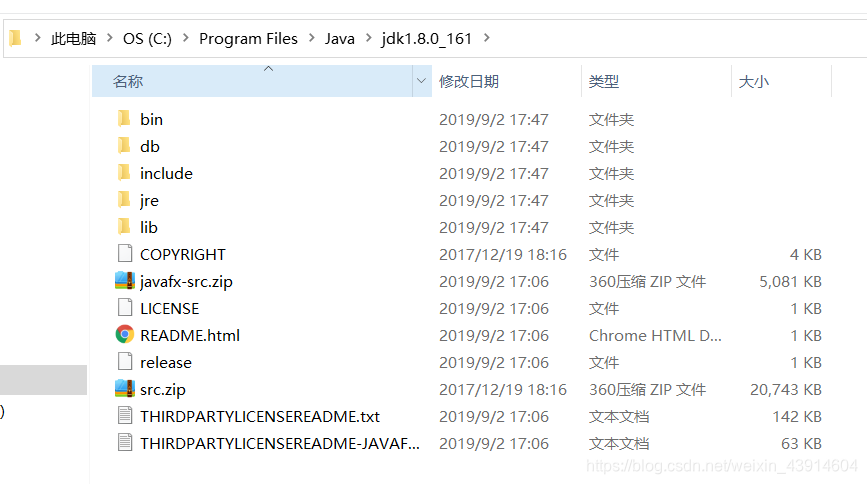This screenshot has height=484, width=867.
Task: Click the db folder icon
Action: pos(124,145)
